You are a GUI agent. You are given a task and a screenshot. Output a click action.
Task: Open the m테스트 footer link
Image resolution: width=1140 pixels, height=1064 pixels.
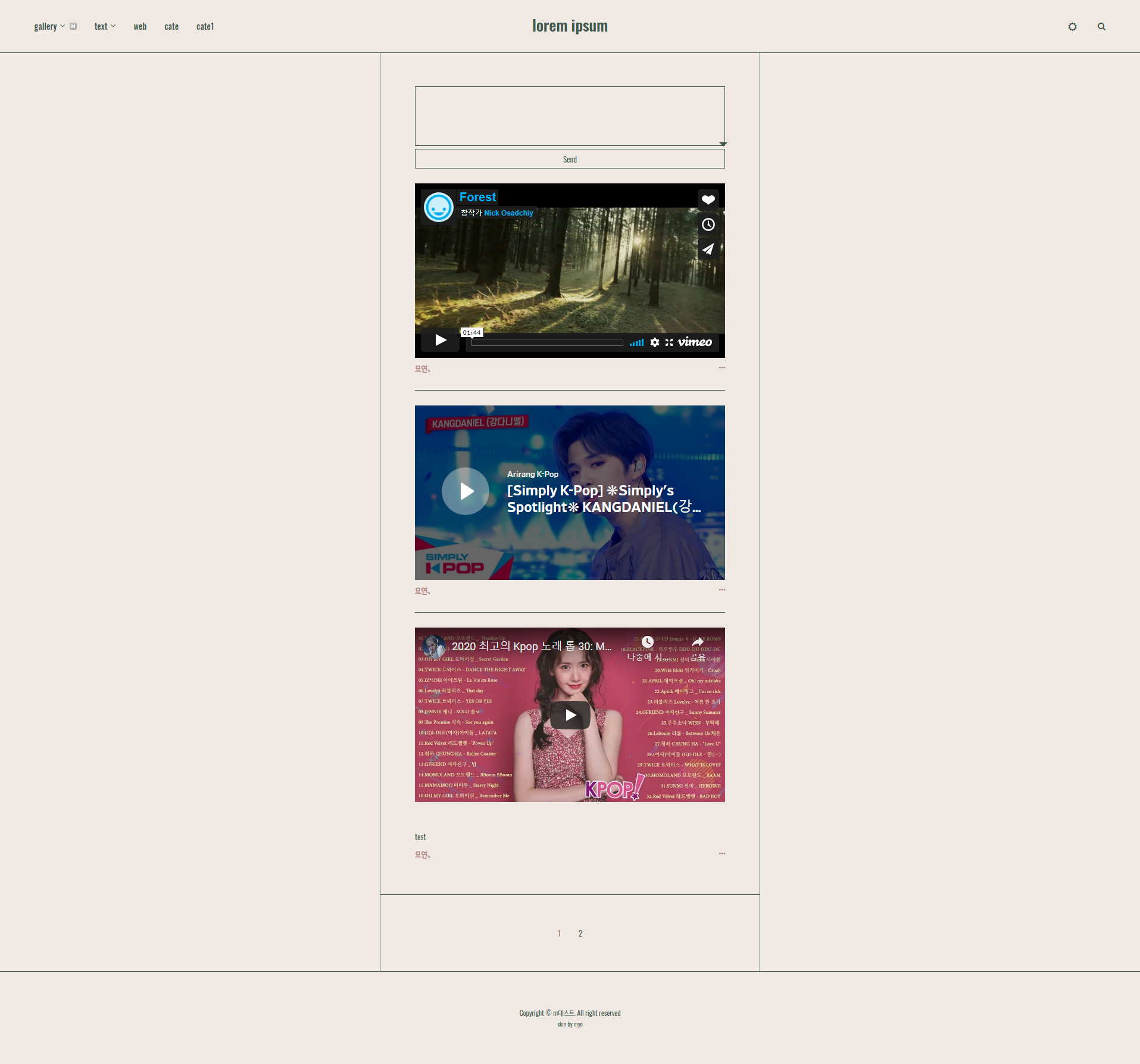point(564,1013)
